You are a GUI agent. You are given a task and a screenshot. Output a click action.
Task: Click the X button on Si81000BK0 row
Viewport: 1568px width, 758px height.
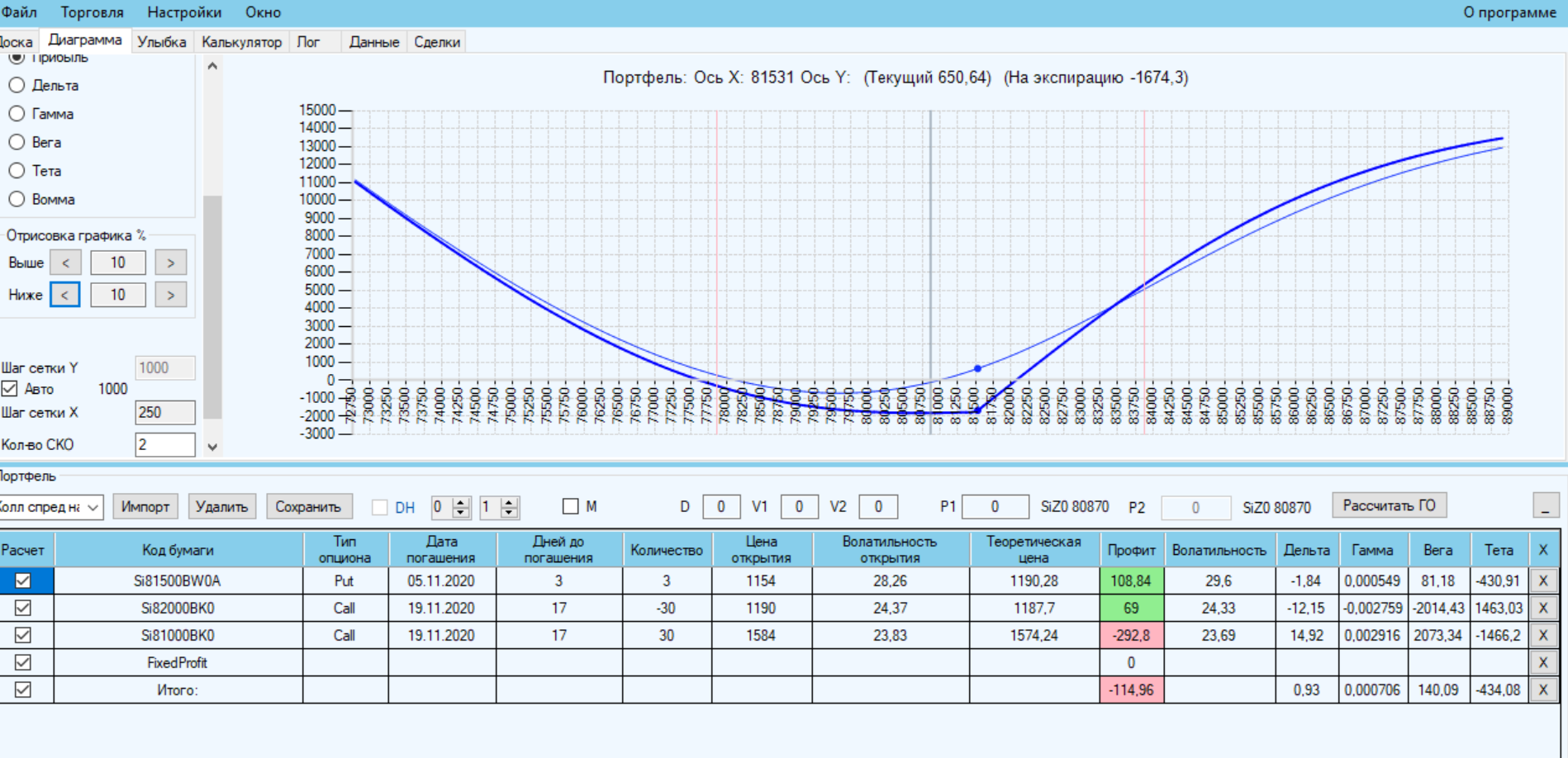[x=1542, y=635]
